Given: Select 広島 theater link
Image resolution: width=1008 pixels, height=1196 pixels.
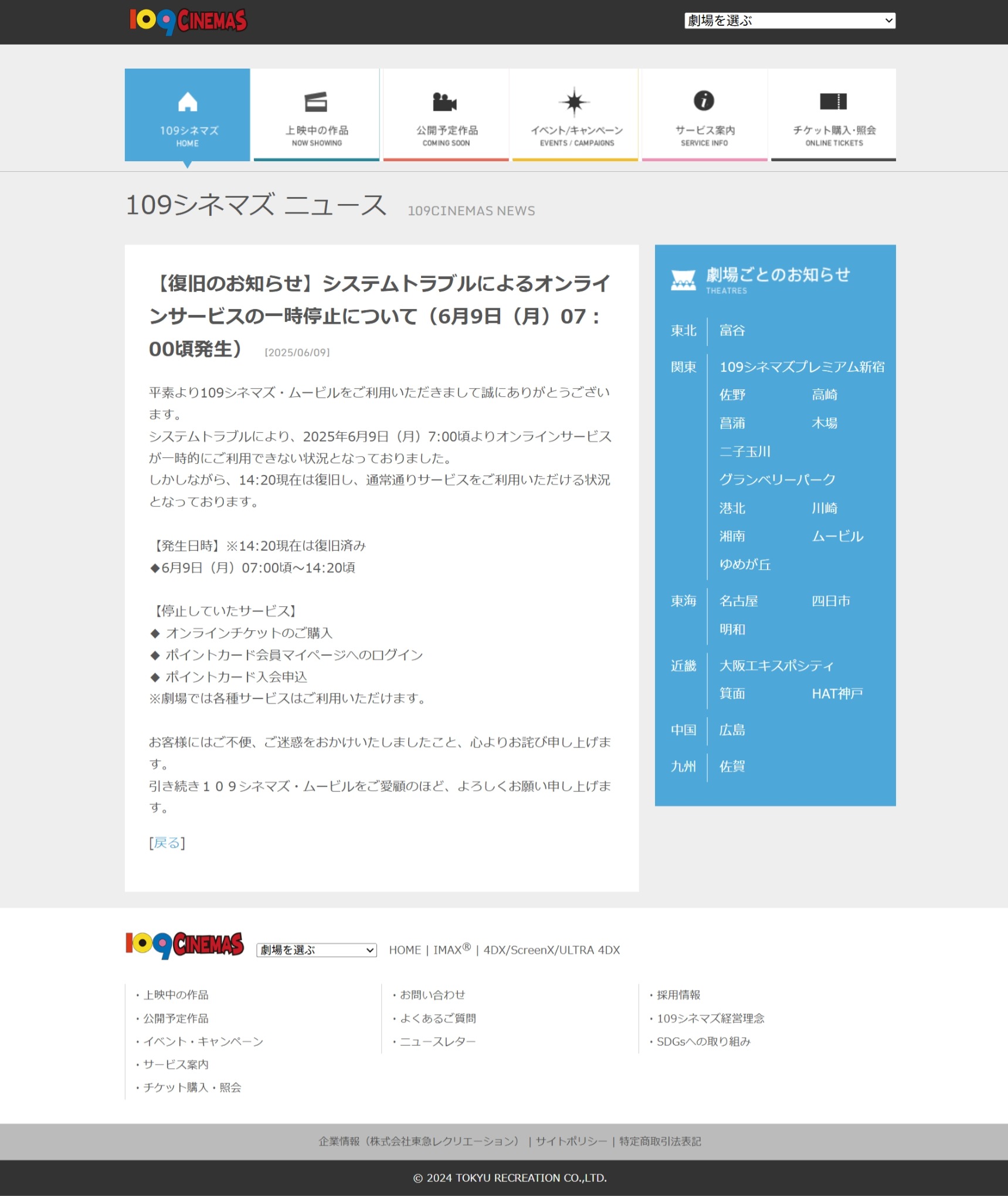Looking at the screenshot, I should [732, 730].
